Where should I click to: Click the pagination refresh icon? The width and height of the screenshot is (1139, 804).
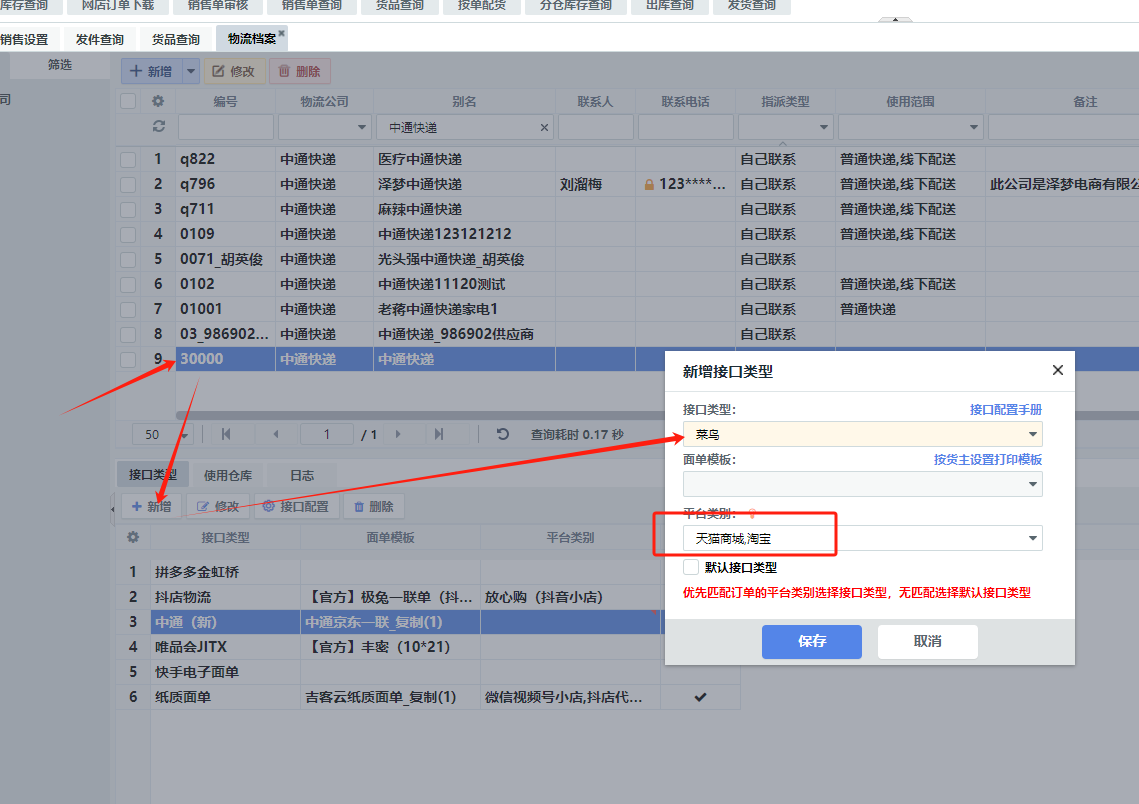(503, 434)
